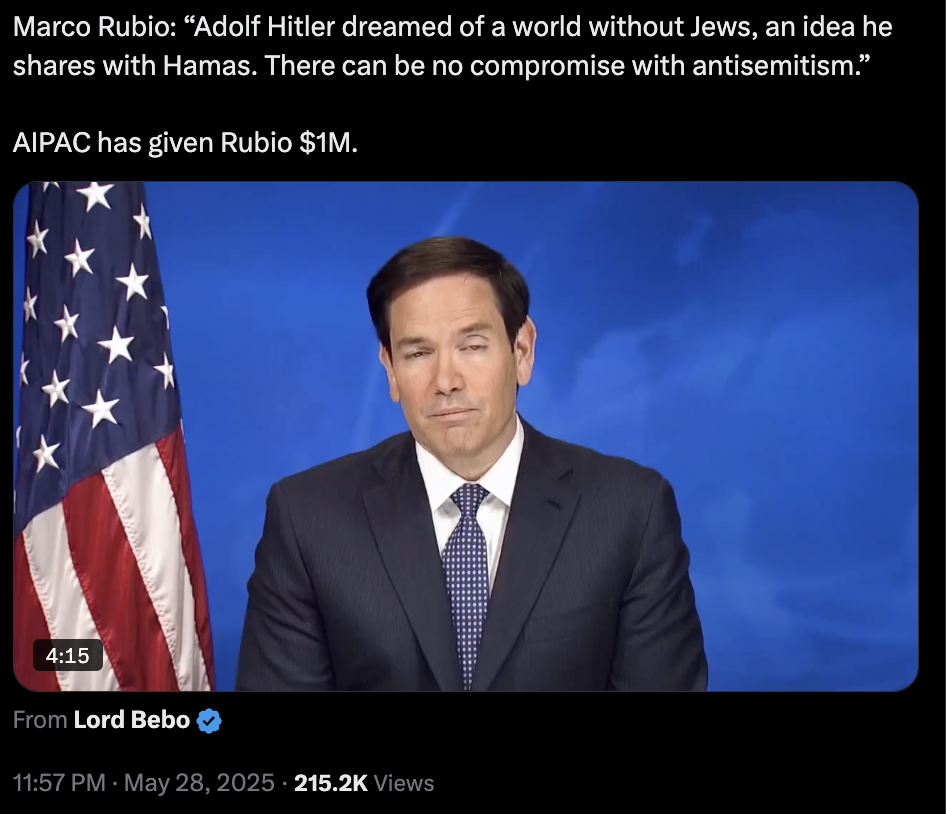Click the "From" label under the video
The width and height of the screenshot is (946, 814).
click(x=40, y=720)
